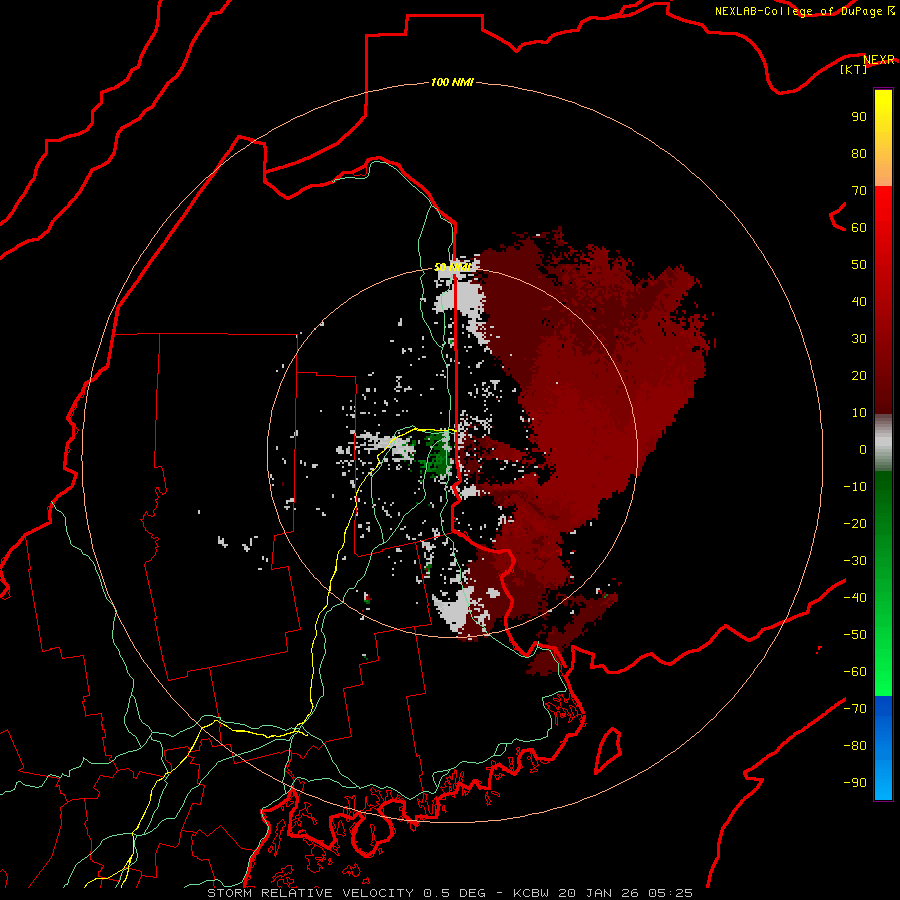Click the -80 value on velocity scale
This screenshot has width=900, height=900.
point(855,746)
